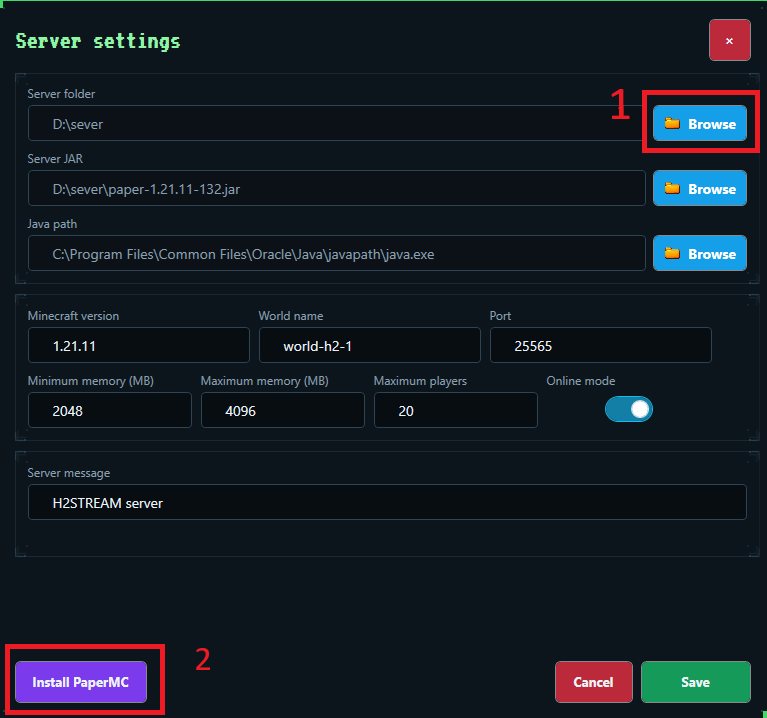Edit the Maximum memory field
Screen dimensions: 767x718
(283, 410)
